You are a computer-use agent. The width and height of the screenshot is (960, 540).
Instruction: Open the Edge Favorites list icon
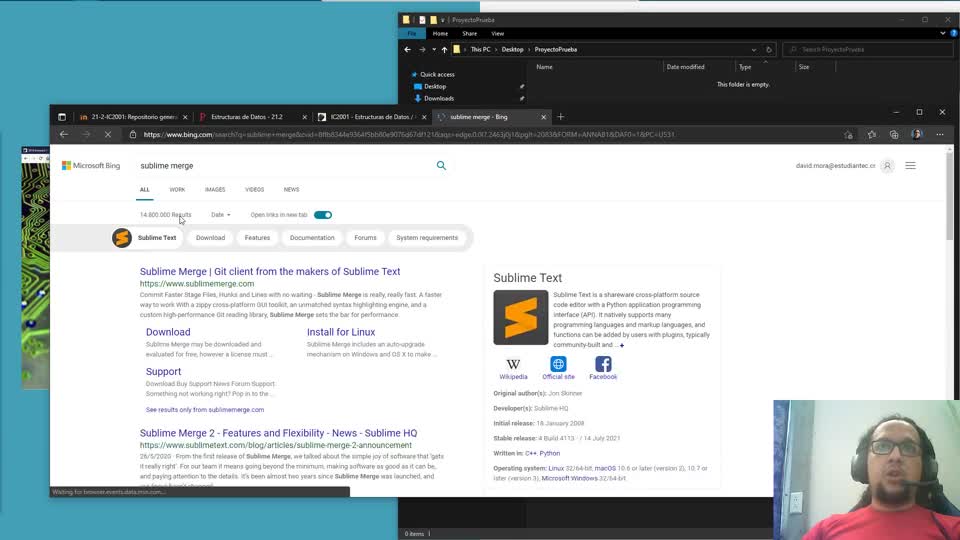click(871, 135)
